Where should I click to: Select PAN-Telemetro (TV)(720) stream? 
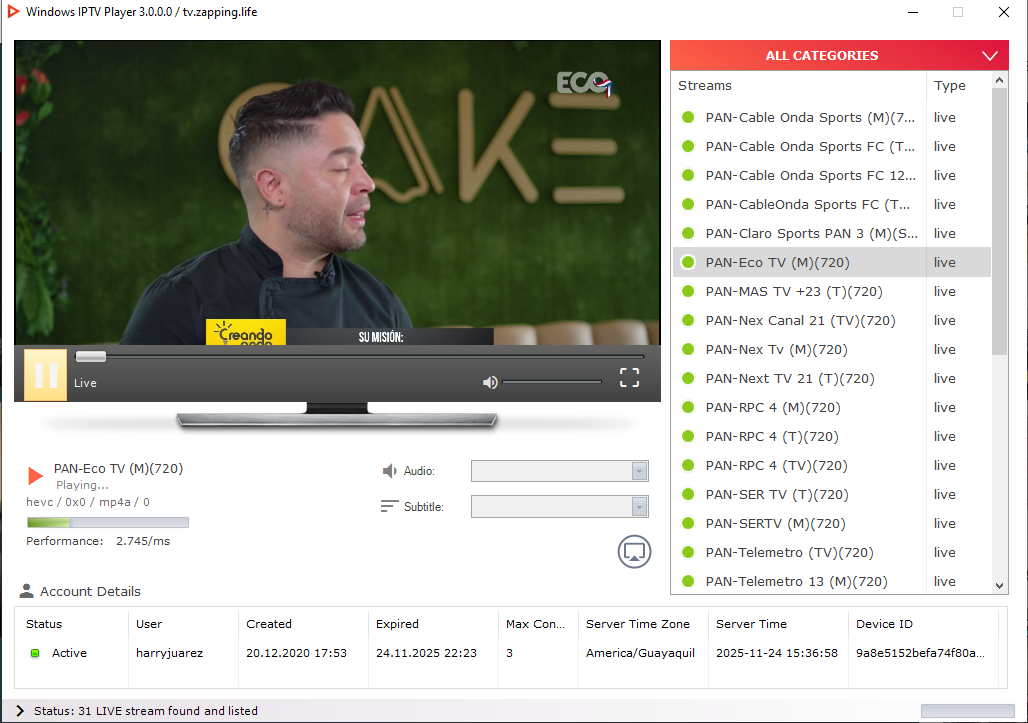(831, 552)
